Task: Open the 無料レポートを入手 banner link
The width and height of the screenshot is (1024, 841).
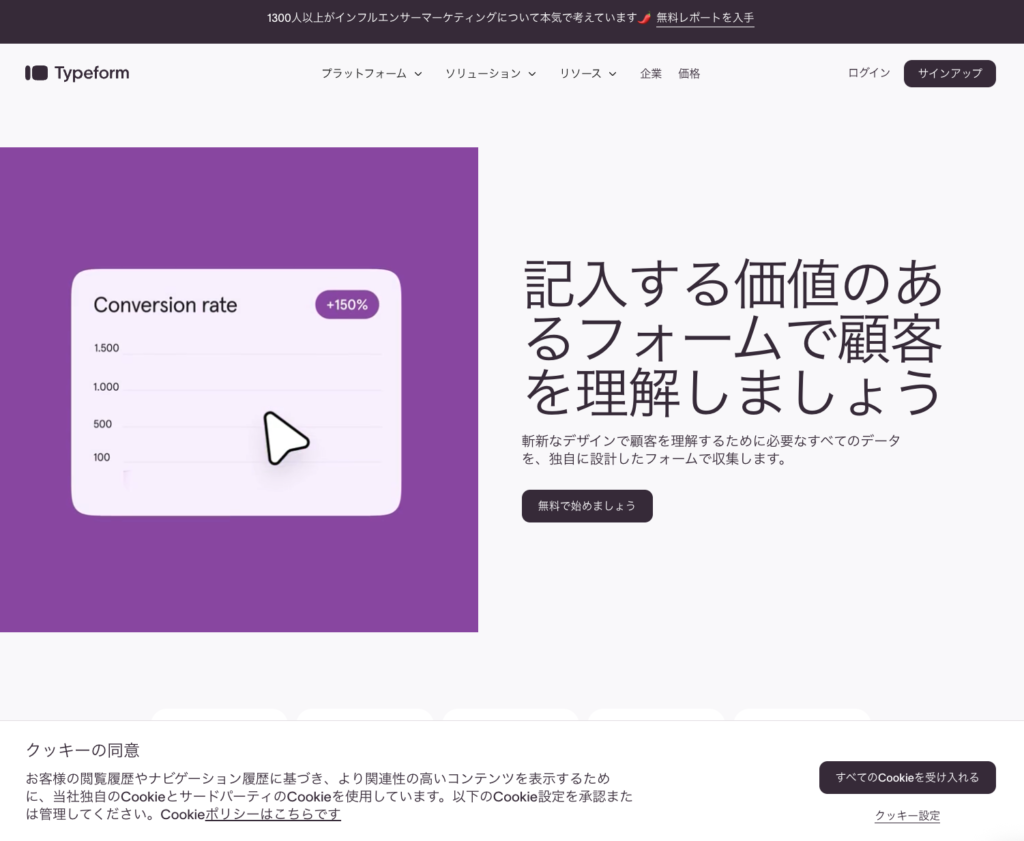Action: click(705, 18)
